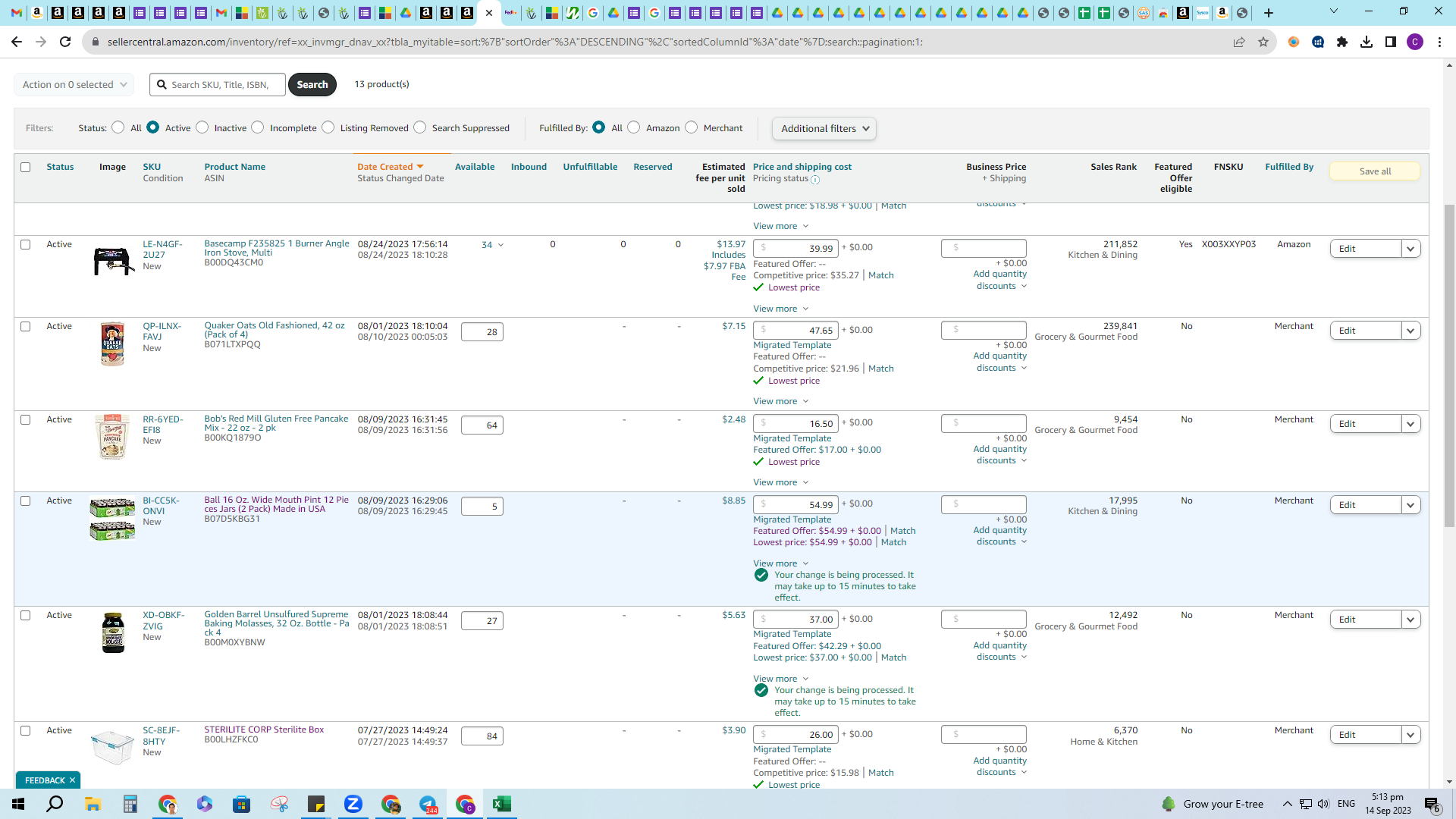Show hidden system tray icons
The height and width of the screenshot is (819, 1456).
pyautogui.click(x=1287, y=804)
